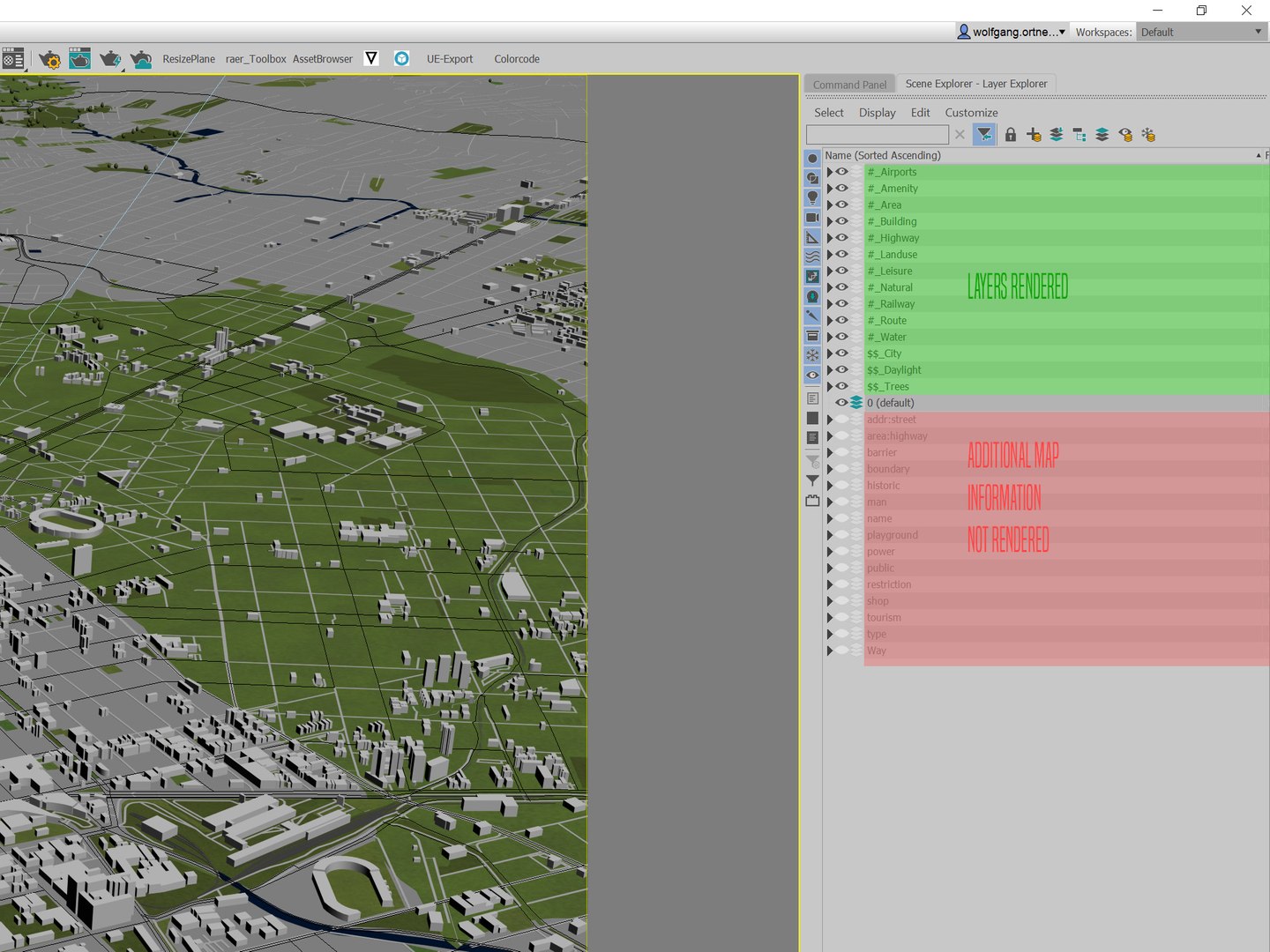Screen dimensions: 1270x952
Task: Clear the search field with X
Action: tap(960, 134)
